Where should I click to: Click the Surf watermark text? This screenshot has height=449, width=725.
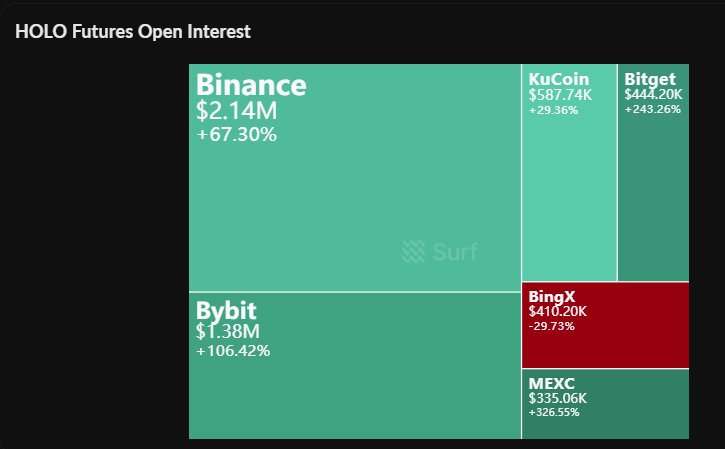[455, 252]
